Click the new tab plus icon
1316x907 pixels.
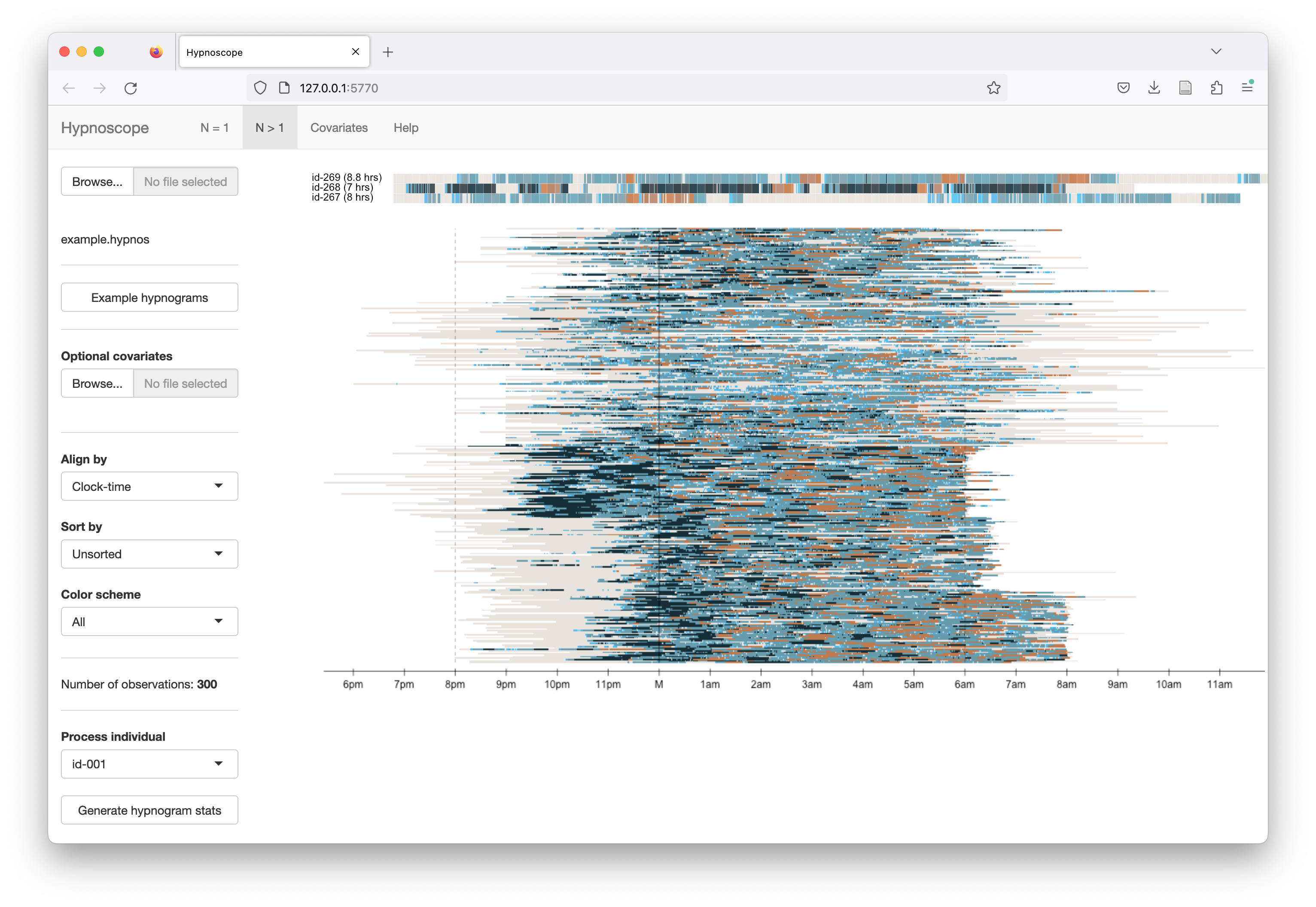pyautogui.click(x=387, y=52)
